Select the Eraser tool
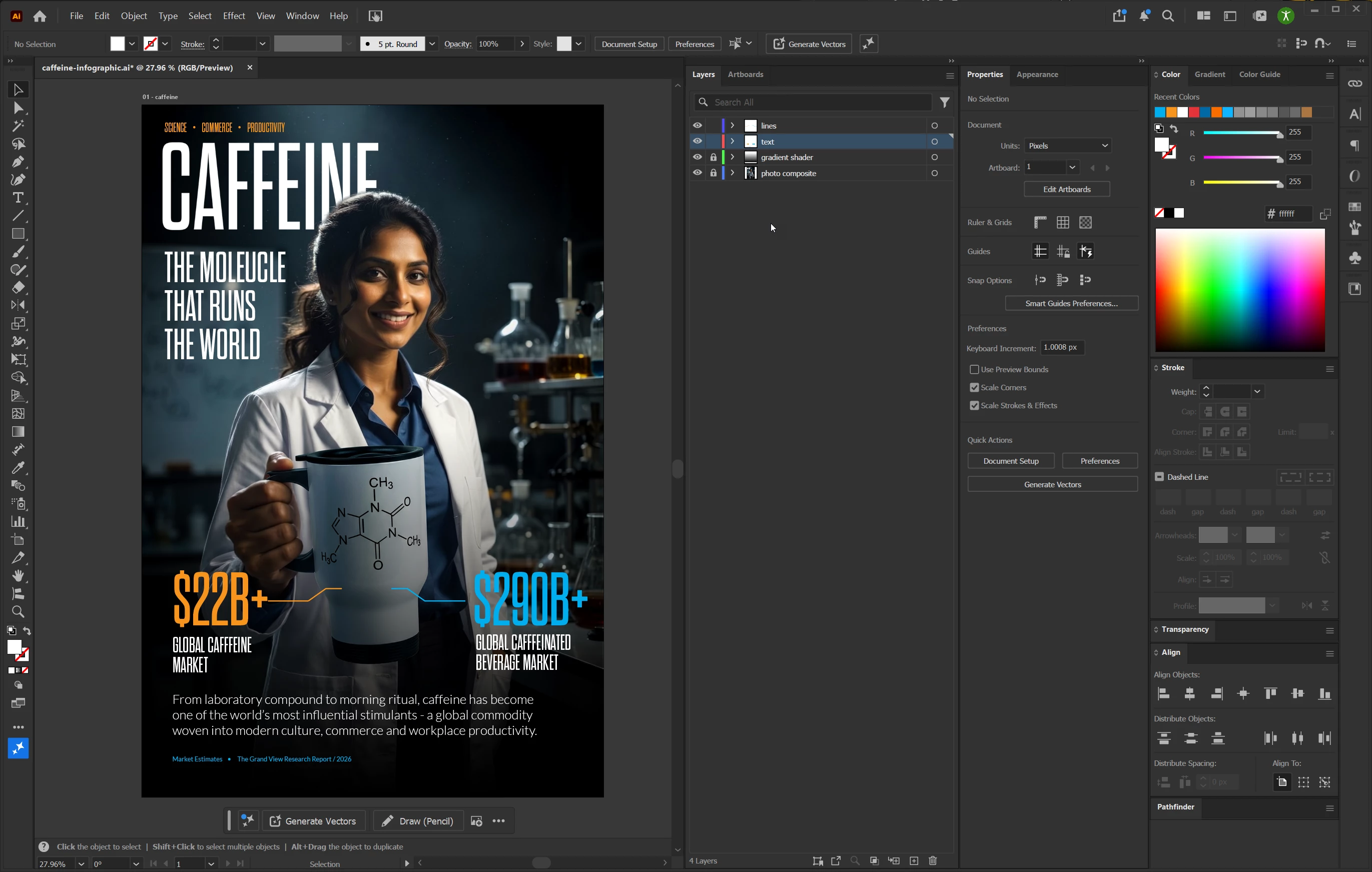 pos(18,288)
